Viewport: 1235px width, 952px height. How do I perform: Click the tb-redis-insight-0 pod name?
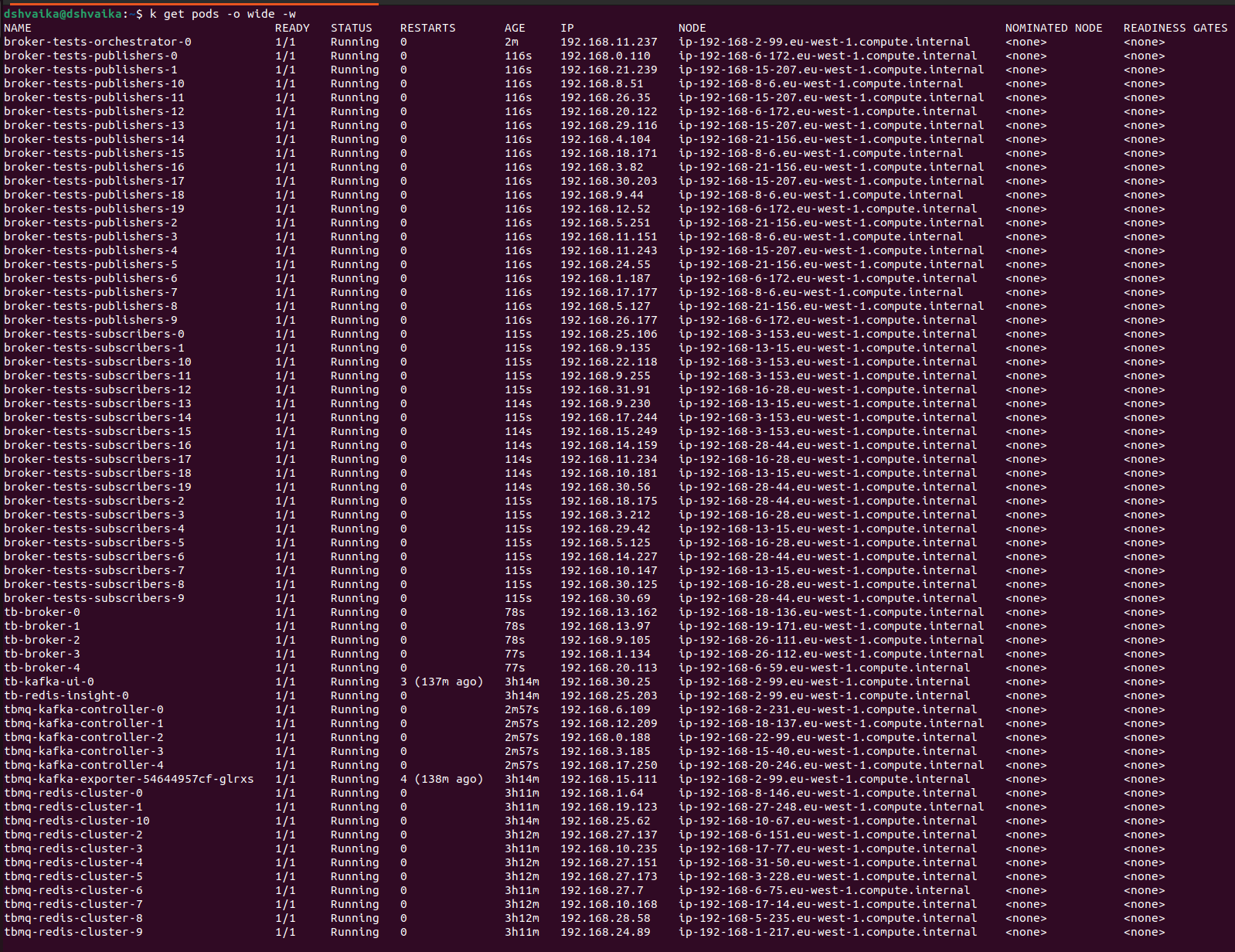(66, 695)
